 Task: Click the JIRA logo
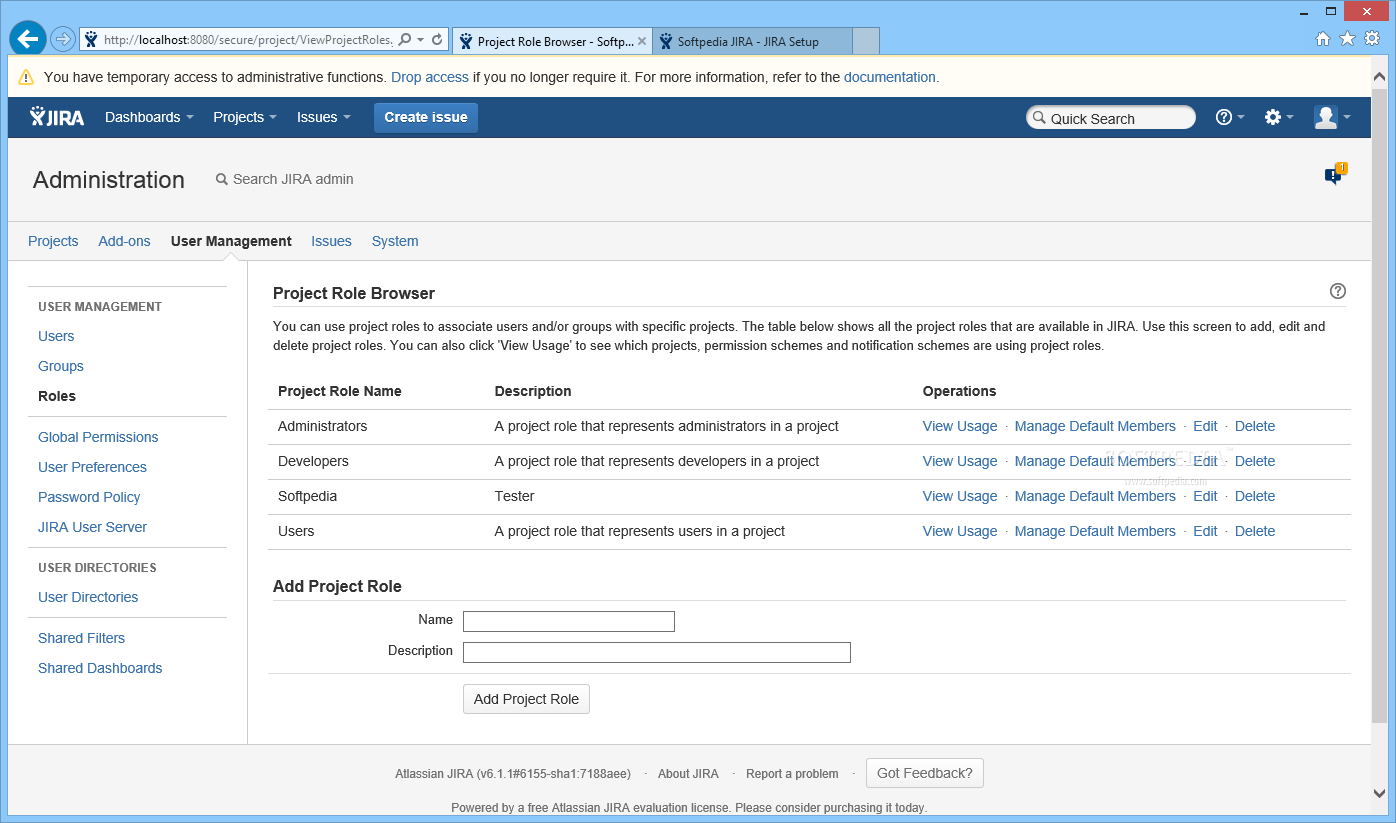[x=57, y=117]
